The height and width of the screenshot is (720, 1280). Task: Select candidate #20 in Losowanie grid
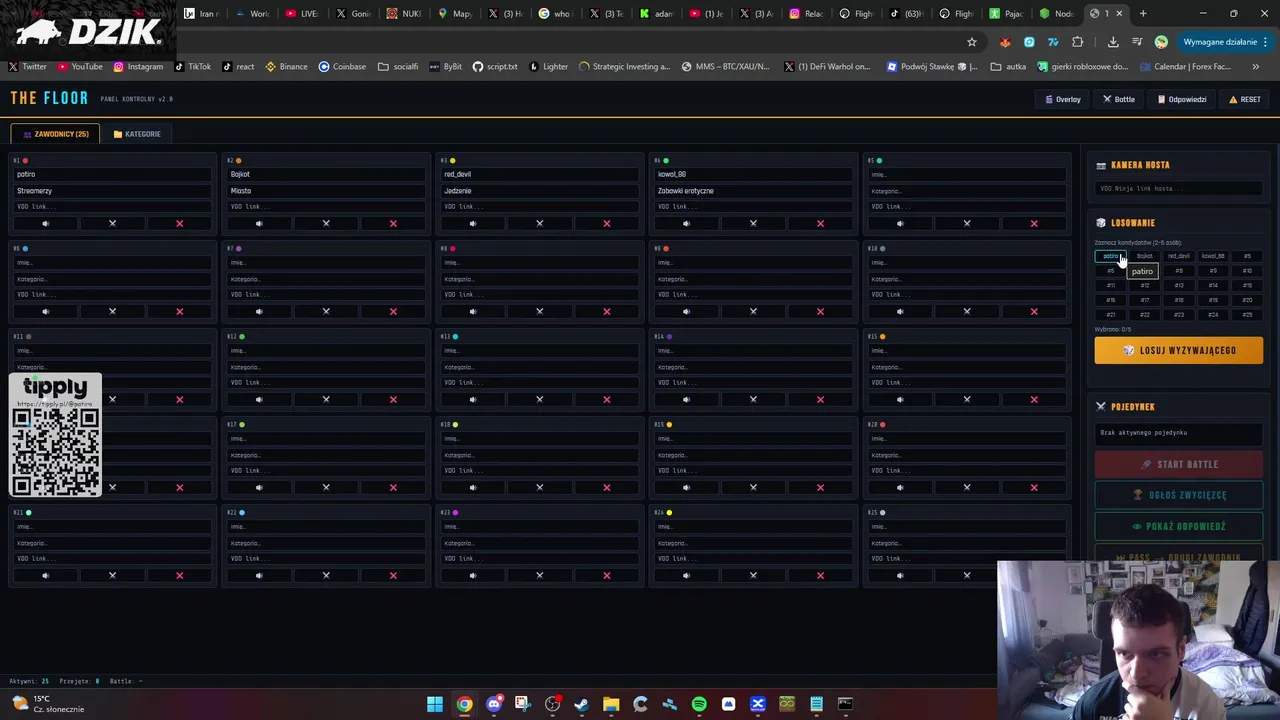coord(1247,300)
